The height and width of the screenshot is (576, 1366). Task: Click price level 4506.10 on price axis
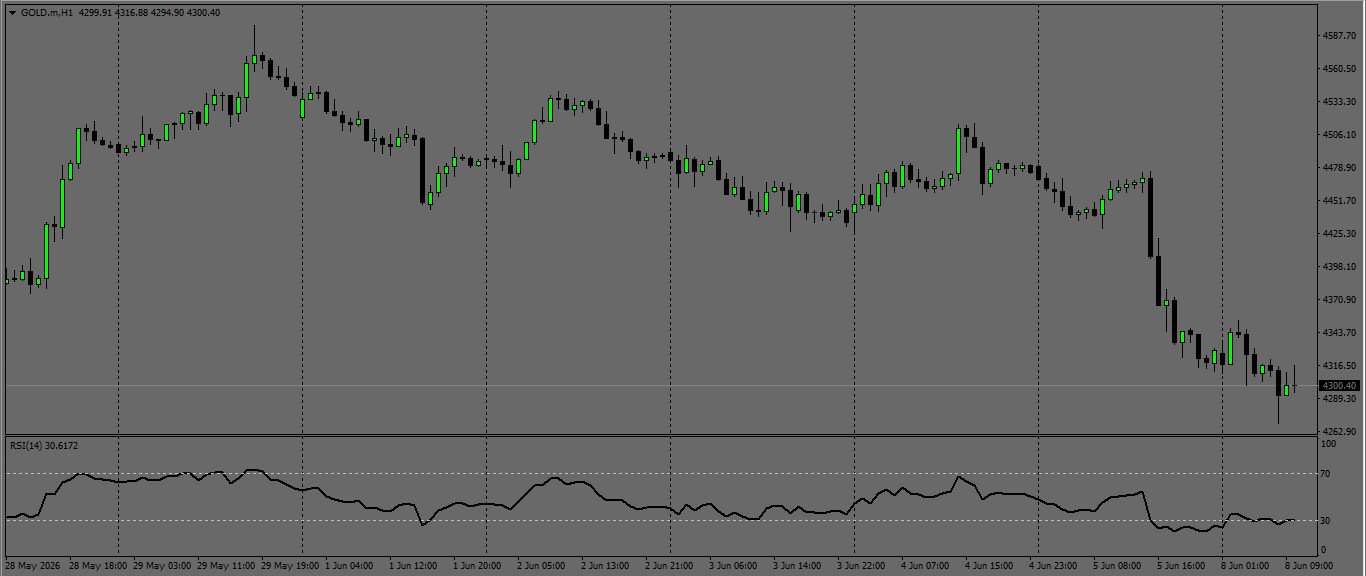point(1338,135)
